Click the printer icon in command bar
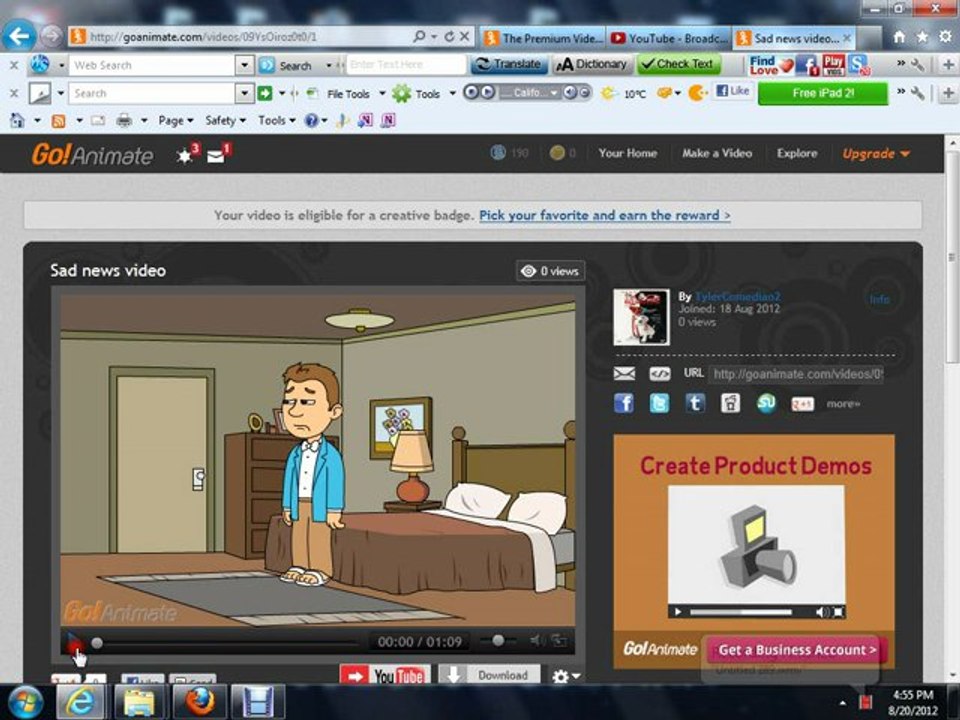Image resolution: width=960 pixels, height=720 pixels. click(124, 121)
